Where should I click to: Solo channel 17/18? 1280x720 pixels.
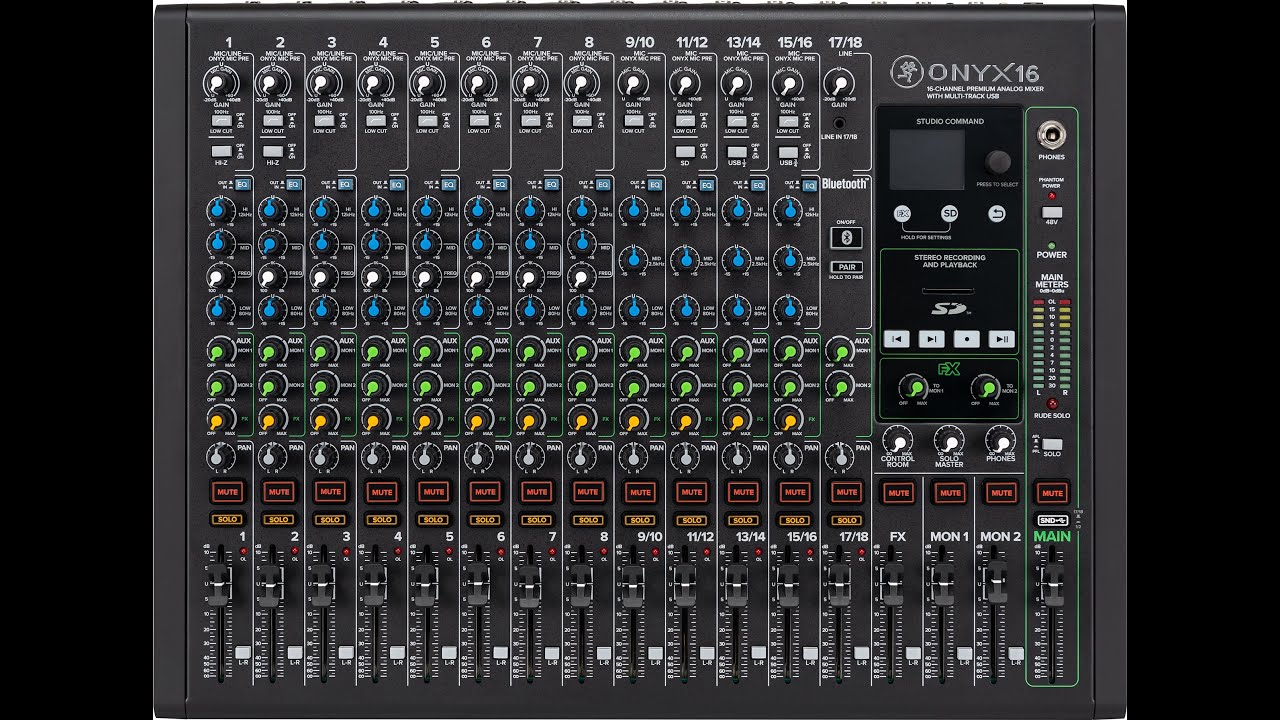pyautogui.click(x=846, y=520)
